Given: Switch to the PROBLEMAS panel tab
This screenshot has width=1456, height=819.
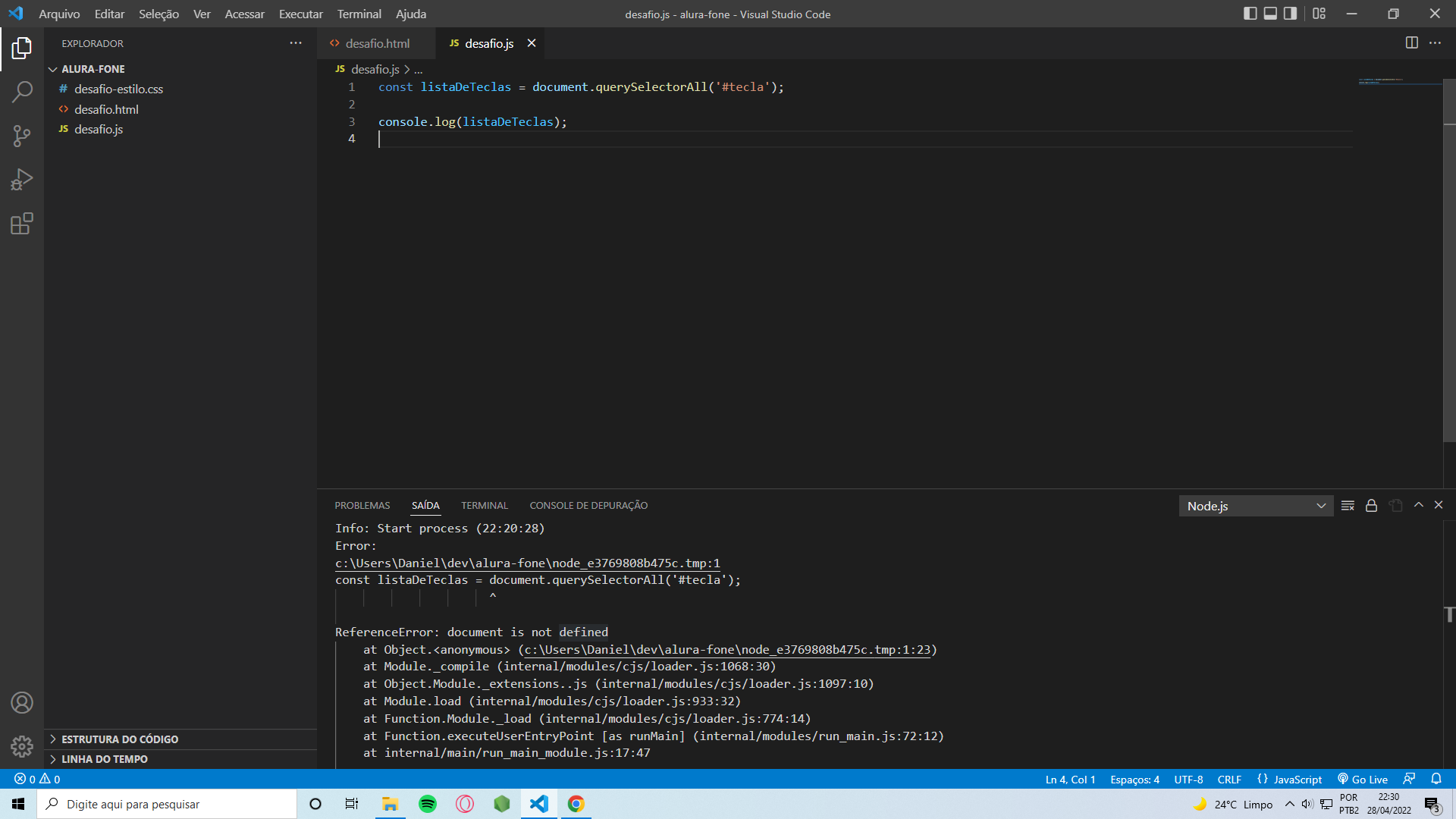Looking at the screenshot, I should 362,506.
